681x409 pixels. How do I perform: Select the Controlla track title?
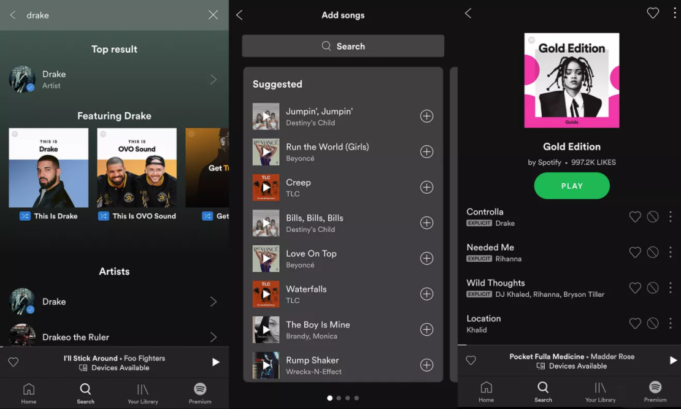(x=485, y=212)
